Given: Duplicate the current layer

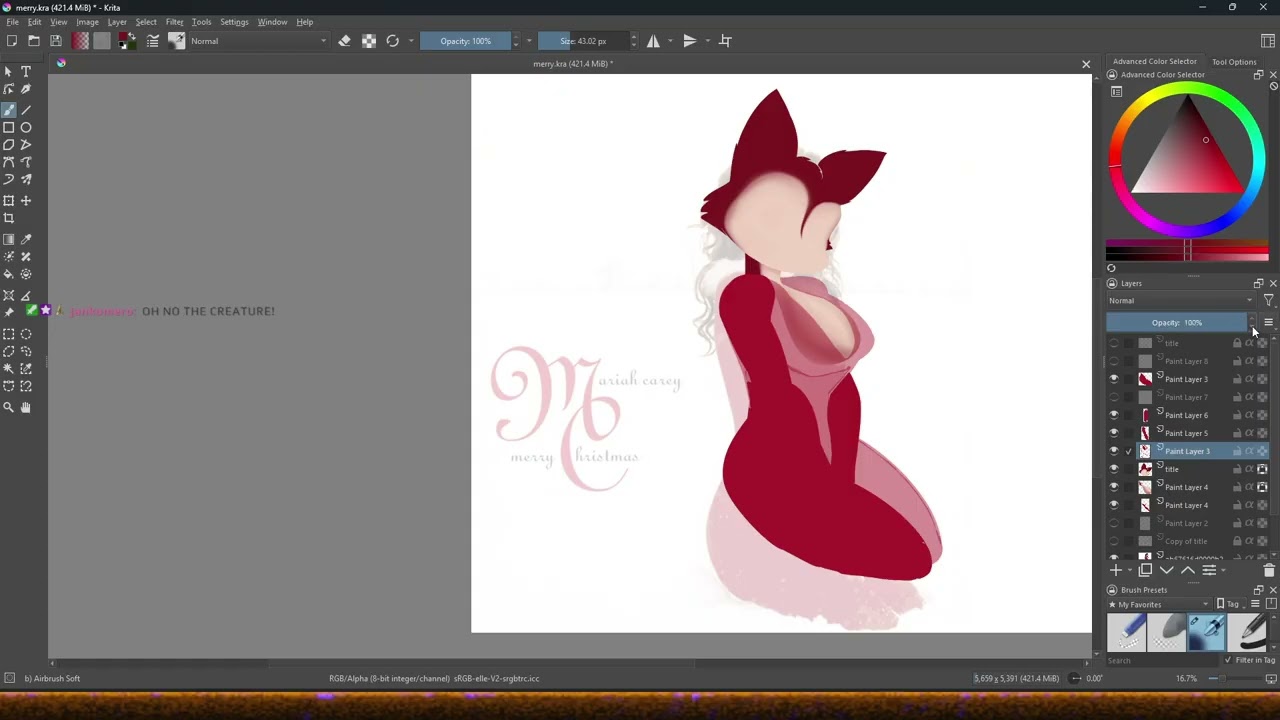Looking at the screenshot, I should (x=1145, y=571).
